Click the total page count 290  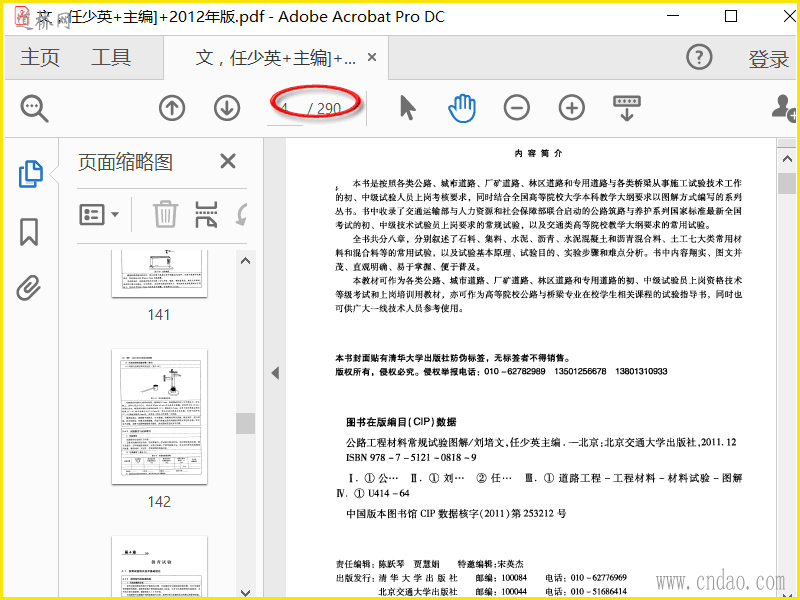(x=329, y=108)
